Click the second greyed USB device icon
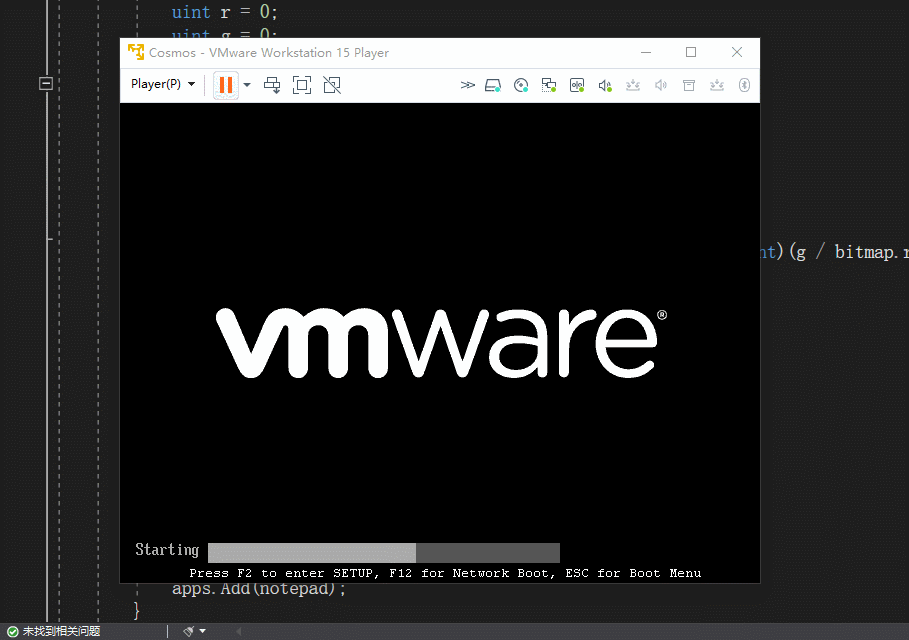Viewport: 909px width, 640px height. (x=717, y=85)
